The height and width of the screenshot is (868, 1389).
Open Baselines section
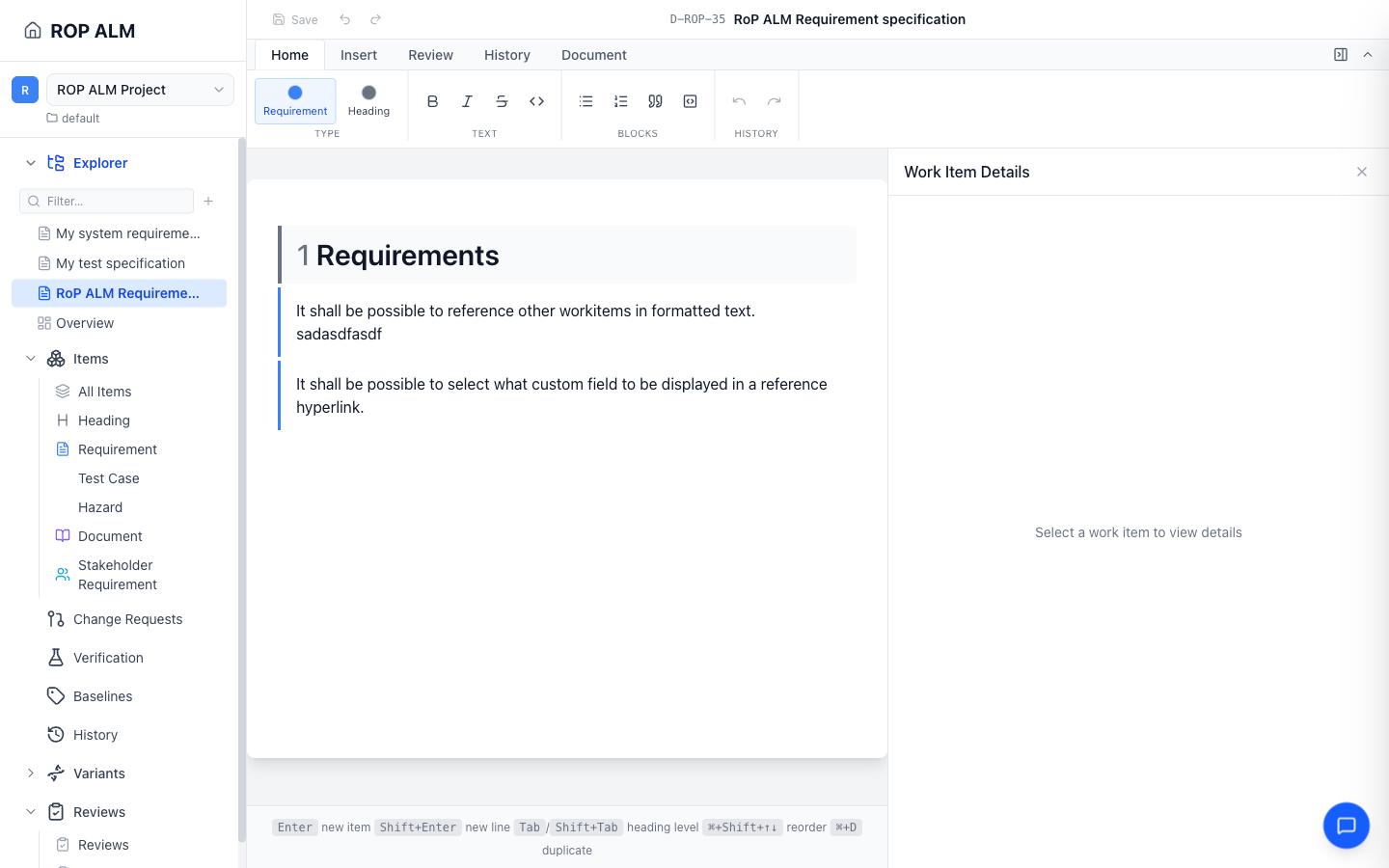[102, 696]
